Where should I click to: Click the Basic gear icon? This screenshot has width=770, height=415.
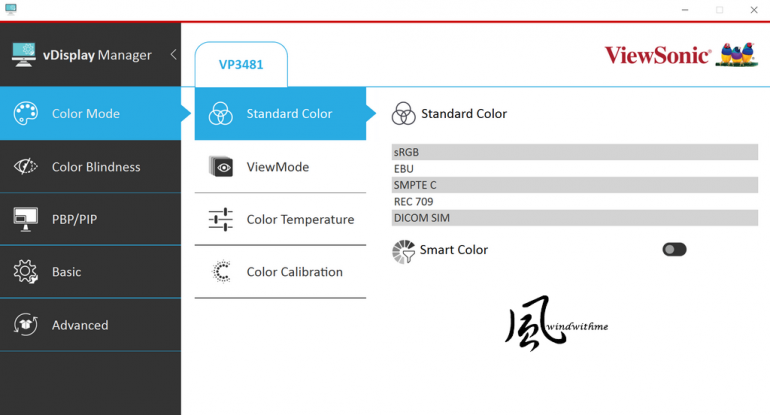26,272
